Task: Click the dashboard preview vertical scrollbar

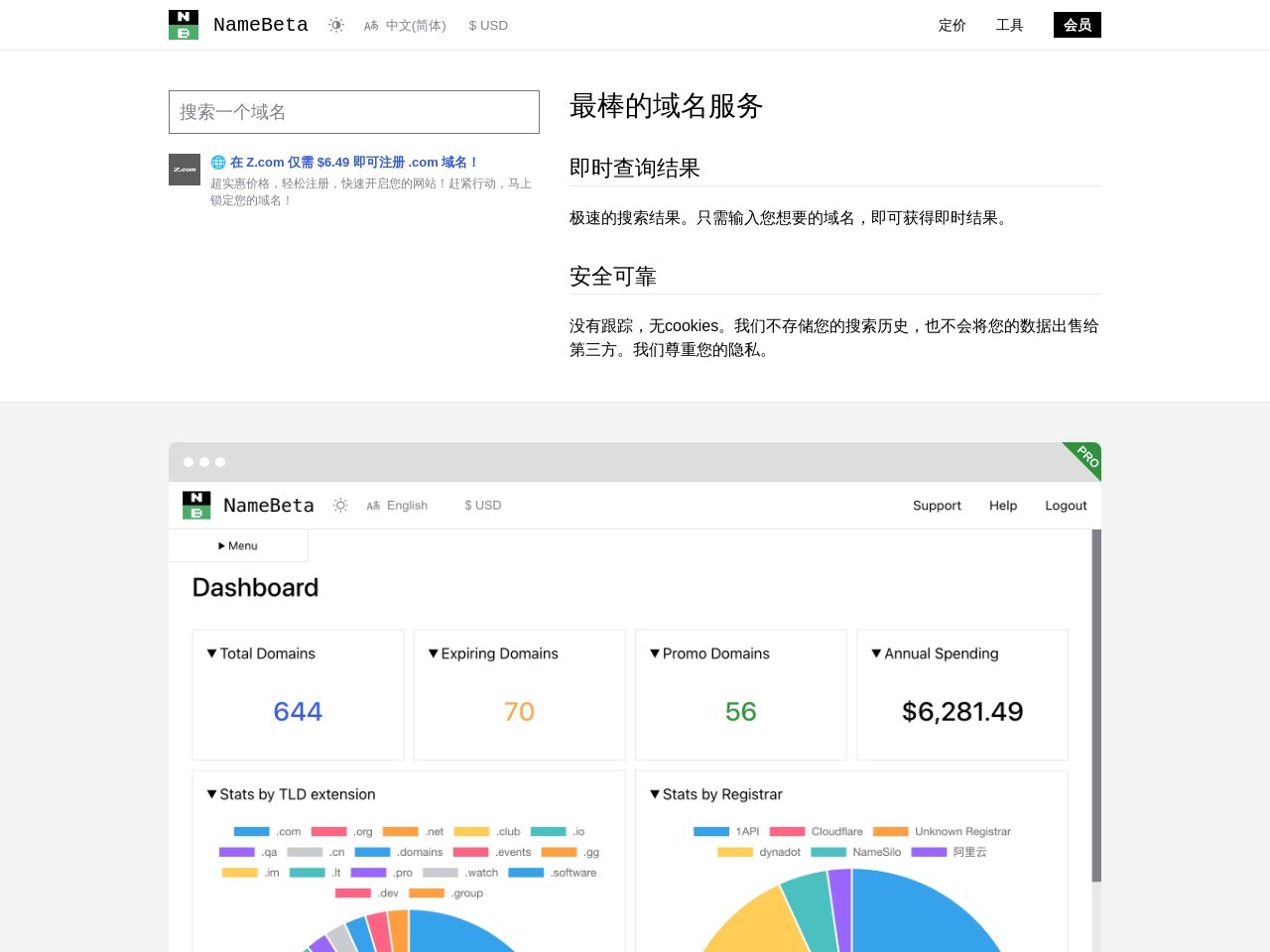Action: [x=1096, y=705]
